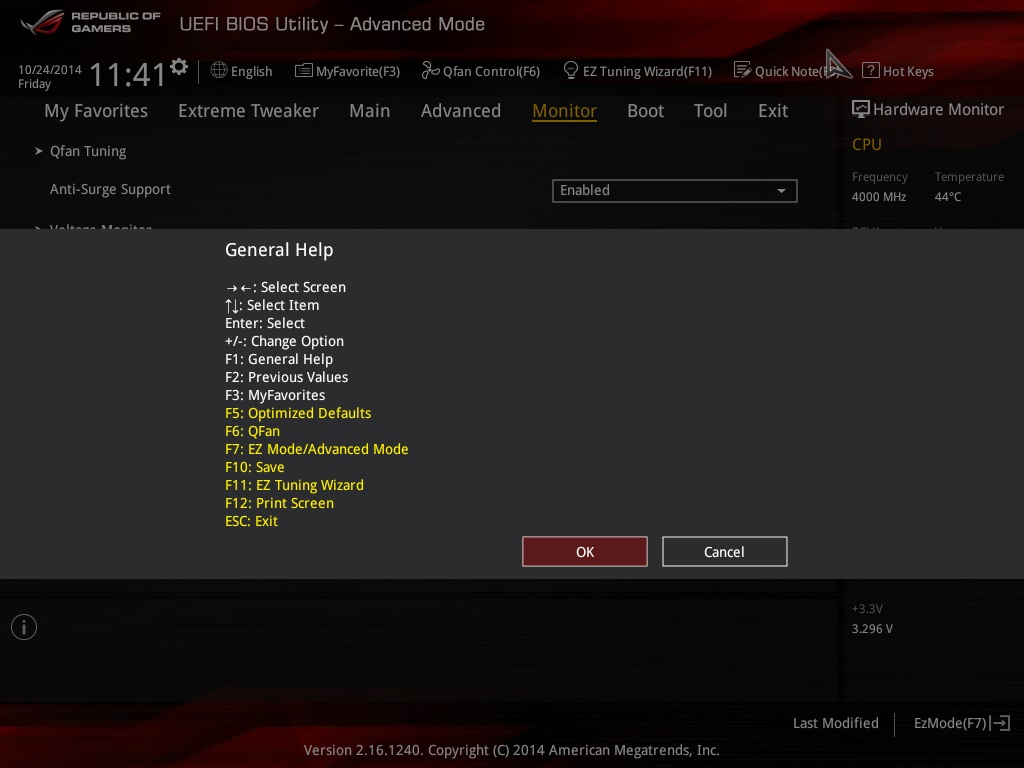Open the Advanced tab

[461, 110]
